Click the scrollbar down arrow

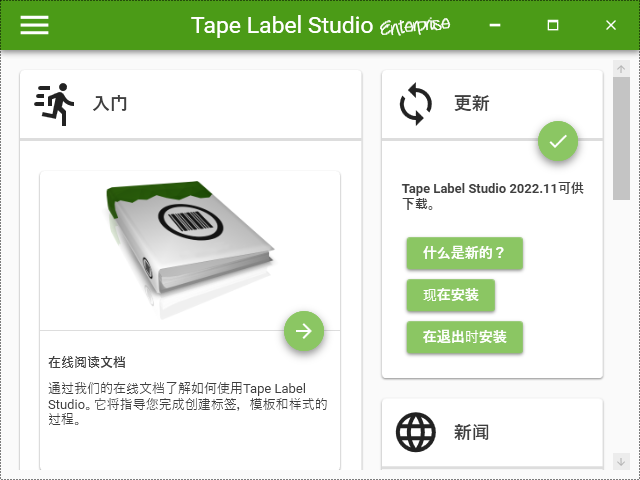[621, 462]
